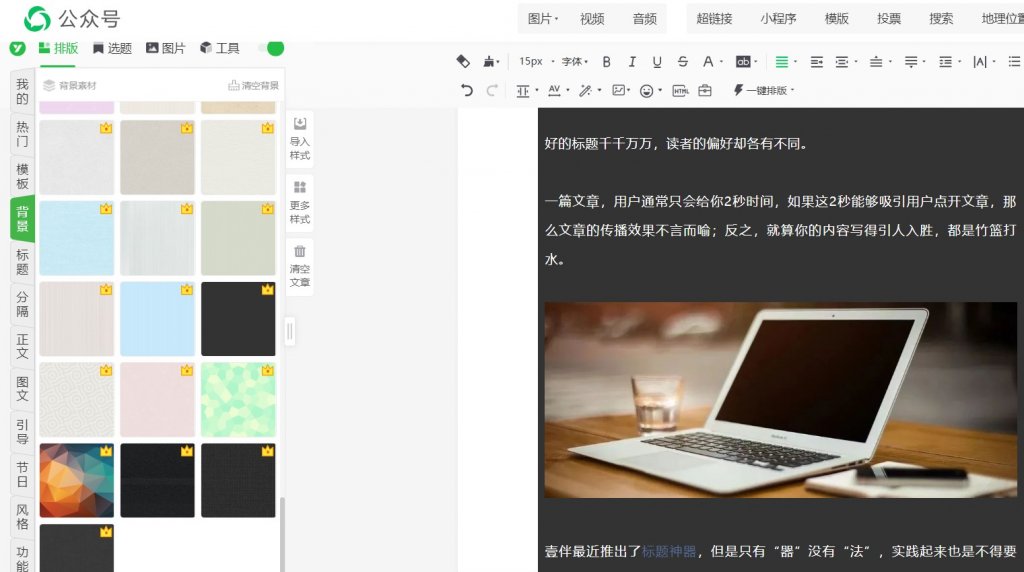Screen dimensions: 1024x572
Task: Open the paragraph spacing after dropdown
Action: pos(915,61)
